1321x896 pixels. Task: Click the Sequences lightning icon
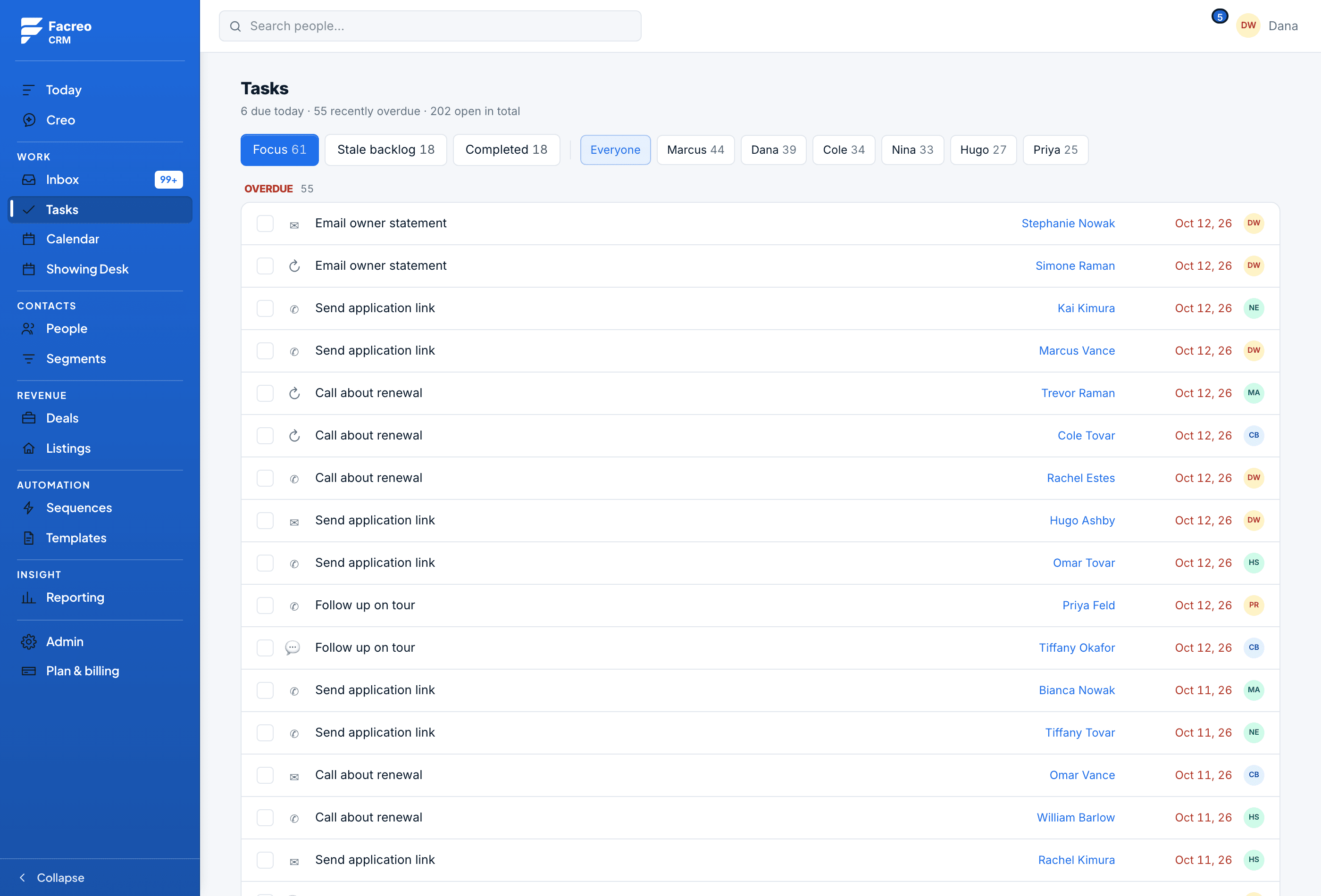[28, 508]
